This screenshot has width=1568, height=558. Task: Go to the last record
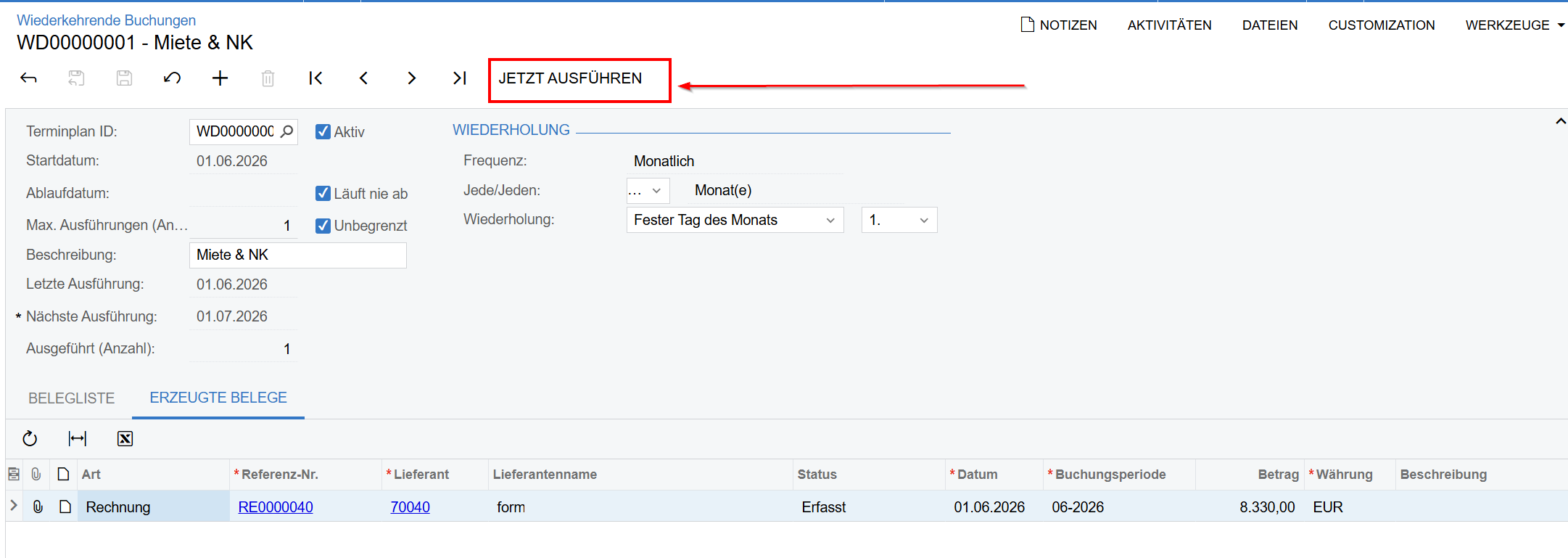(x=459, y=78)
